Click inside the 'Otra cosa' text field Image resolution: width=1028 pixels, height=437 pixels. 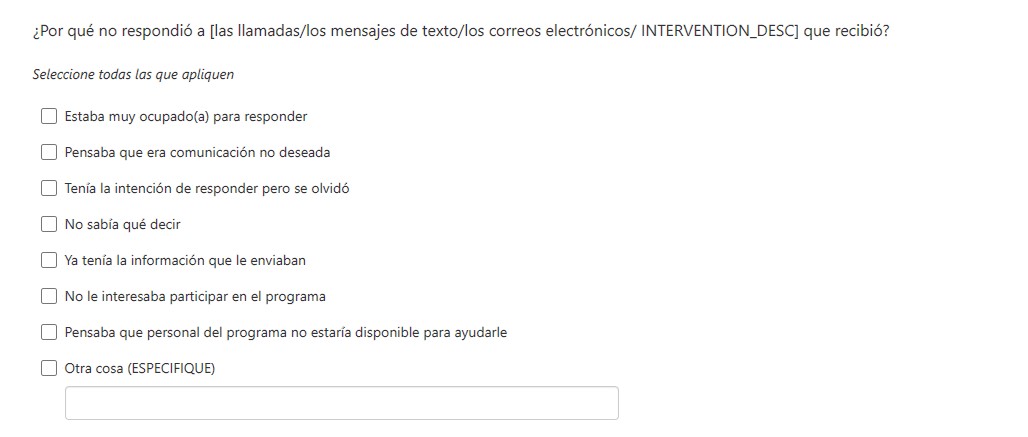pyautogui.click(x=341, y=403)
